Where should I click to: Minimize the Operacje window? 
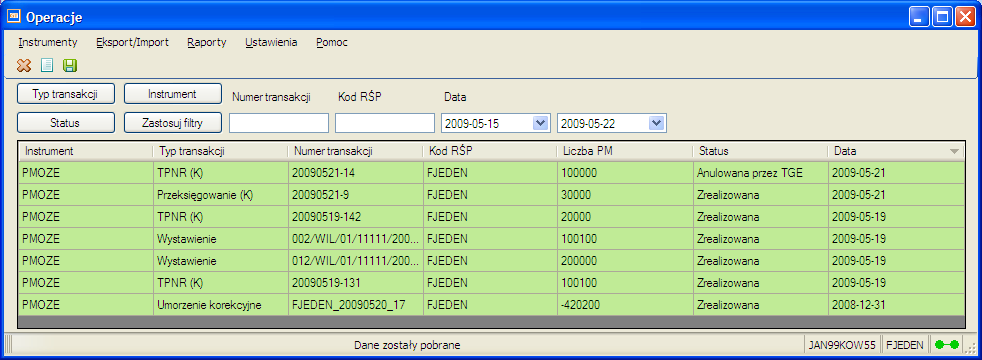click(x=920, y=16)
